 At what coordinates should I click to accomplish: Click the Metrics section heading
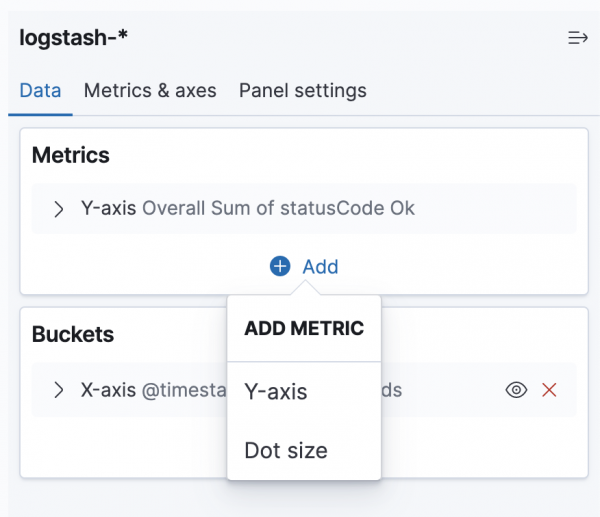tap(71, 155)
